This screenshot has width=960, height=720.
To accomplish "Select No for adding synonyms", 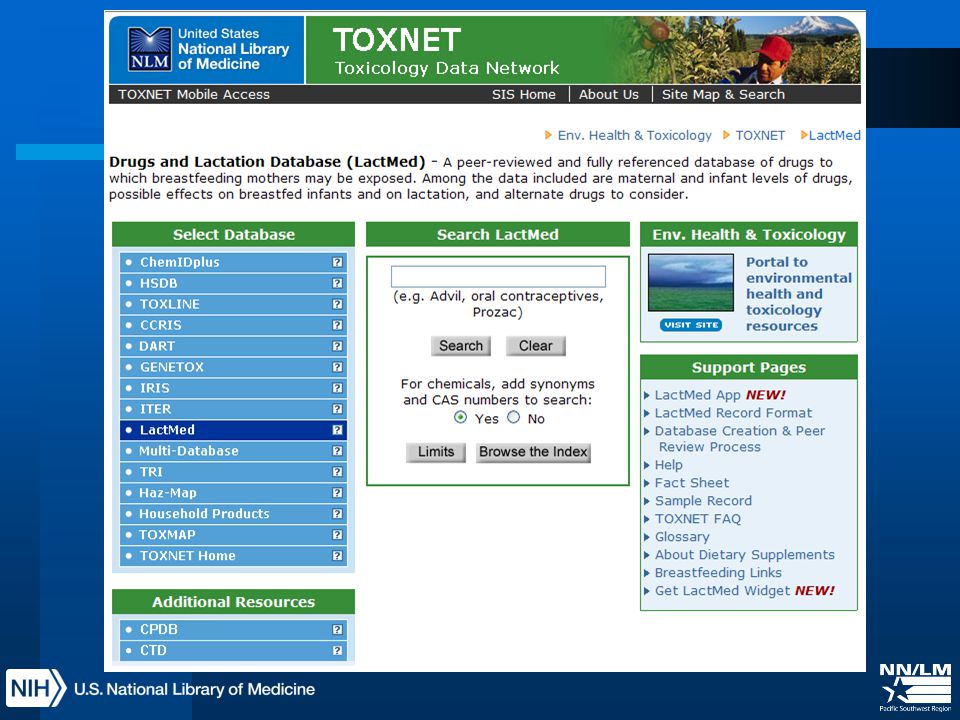I will tap(514, 418).
